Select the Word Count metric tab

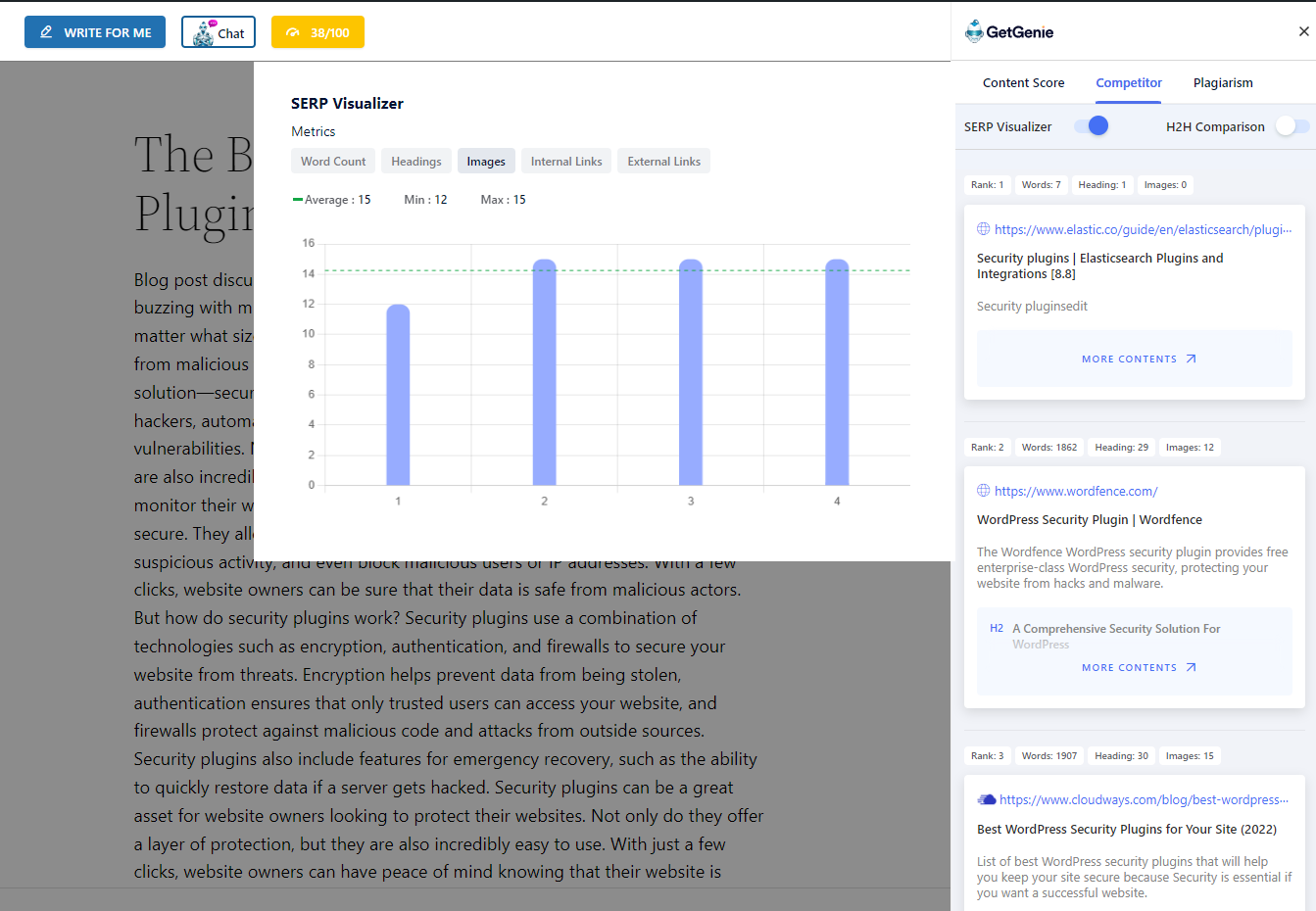click(x=333, y=162)
